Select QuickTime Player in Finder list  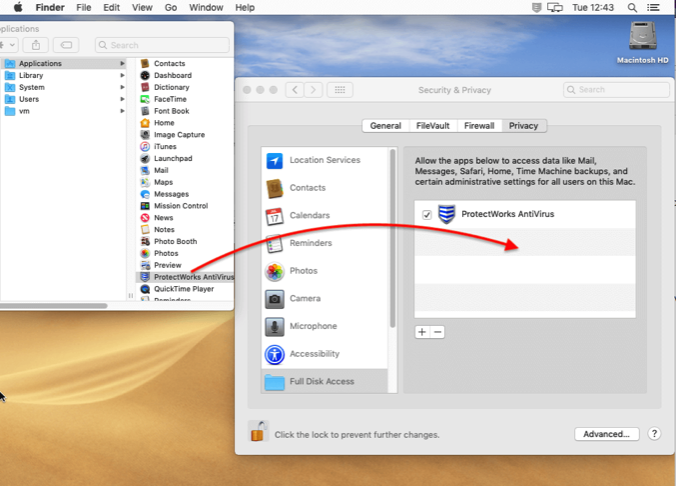[x=185, y=289]
